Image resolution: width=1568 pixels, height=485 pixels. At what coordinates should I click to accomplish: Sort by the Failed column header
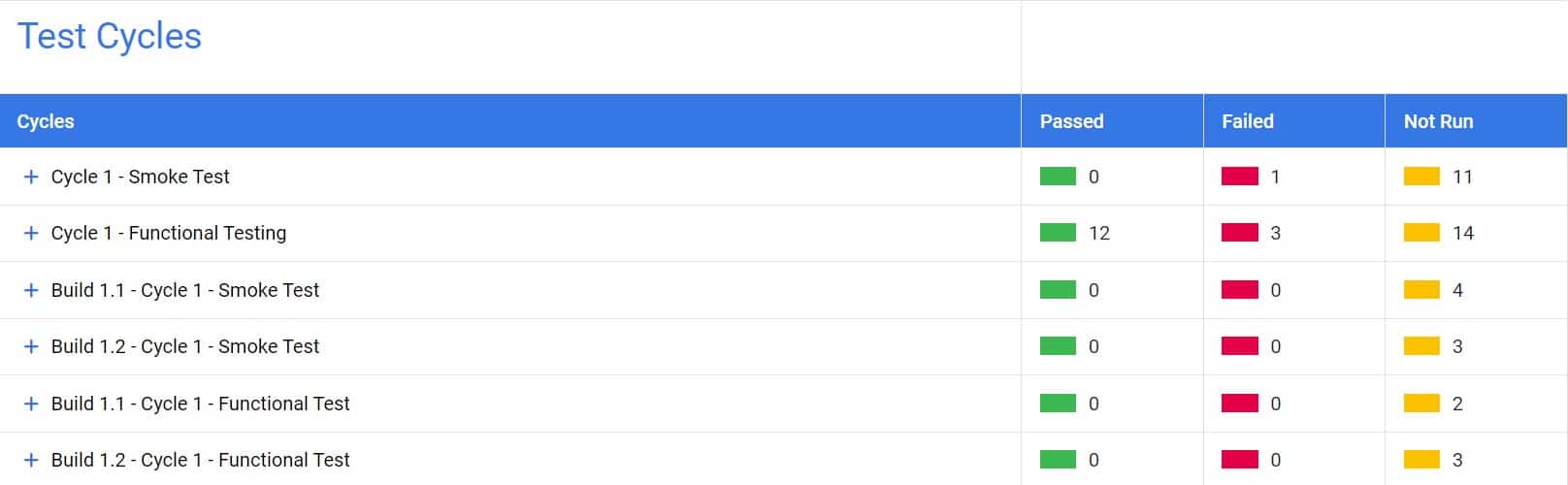(x=1247, y=121)
